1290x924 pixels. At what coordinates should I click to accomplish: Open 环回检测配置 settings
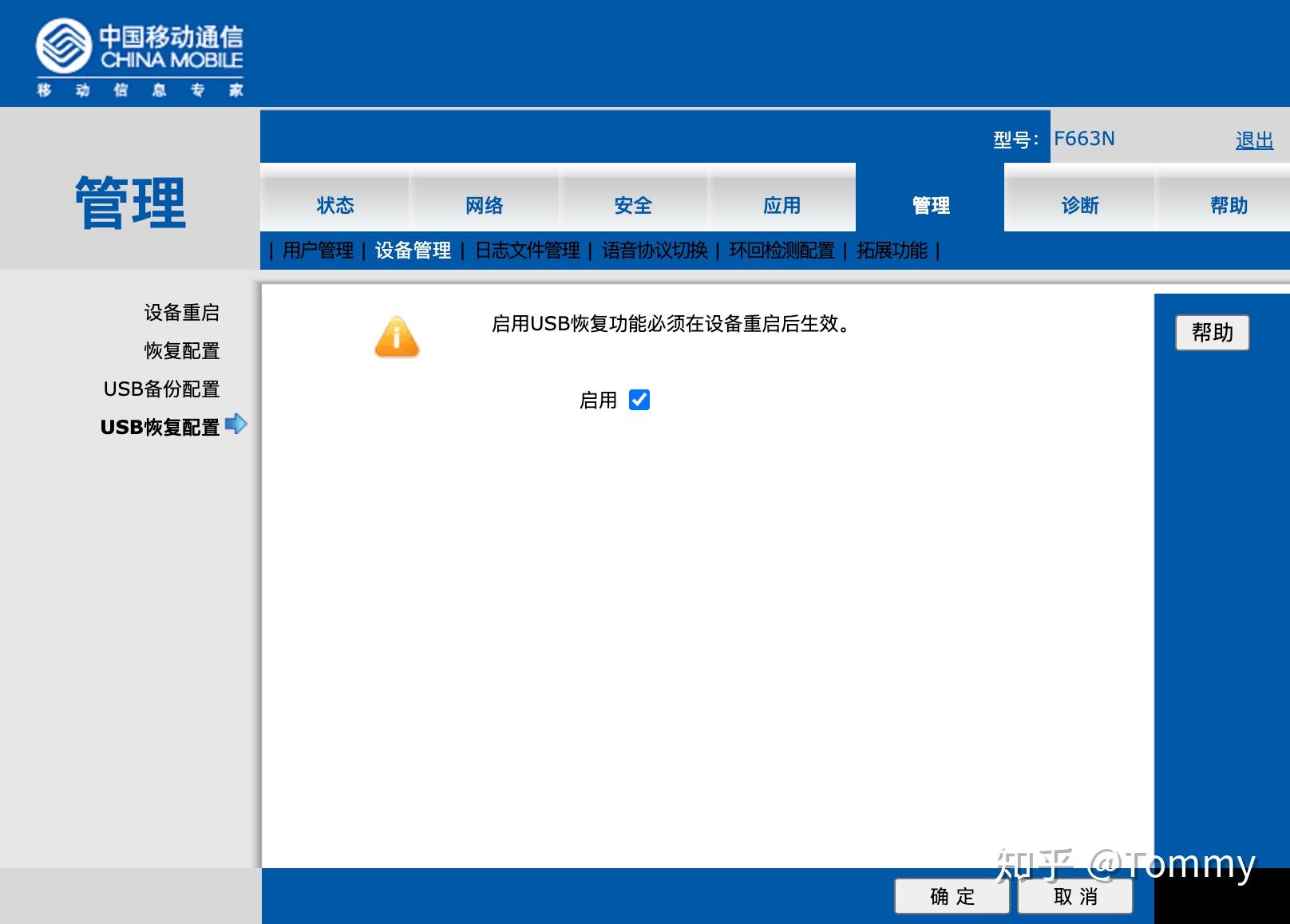pyautogui.click(x=782, y=250)
